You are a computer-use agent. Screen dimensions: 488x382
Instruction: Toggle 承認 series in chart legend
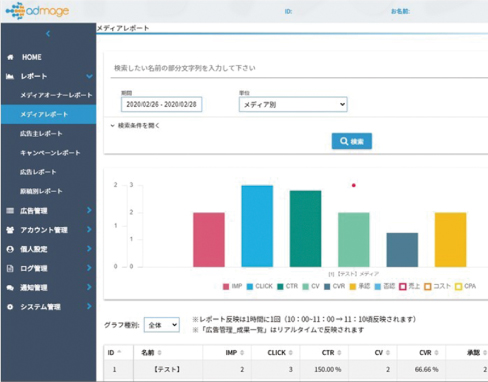[360, 286]
